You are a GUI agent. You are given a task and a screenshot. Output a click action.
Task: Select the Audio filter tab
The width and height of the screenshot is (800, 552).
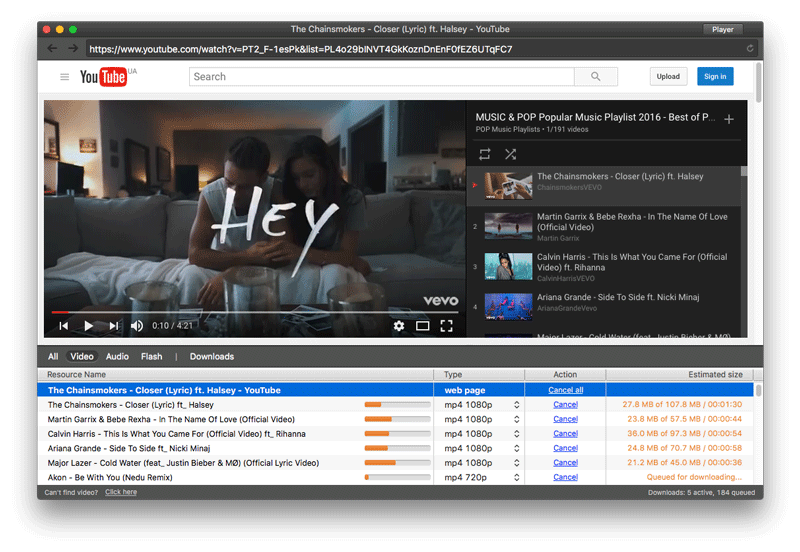(117, 357)
